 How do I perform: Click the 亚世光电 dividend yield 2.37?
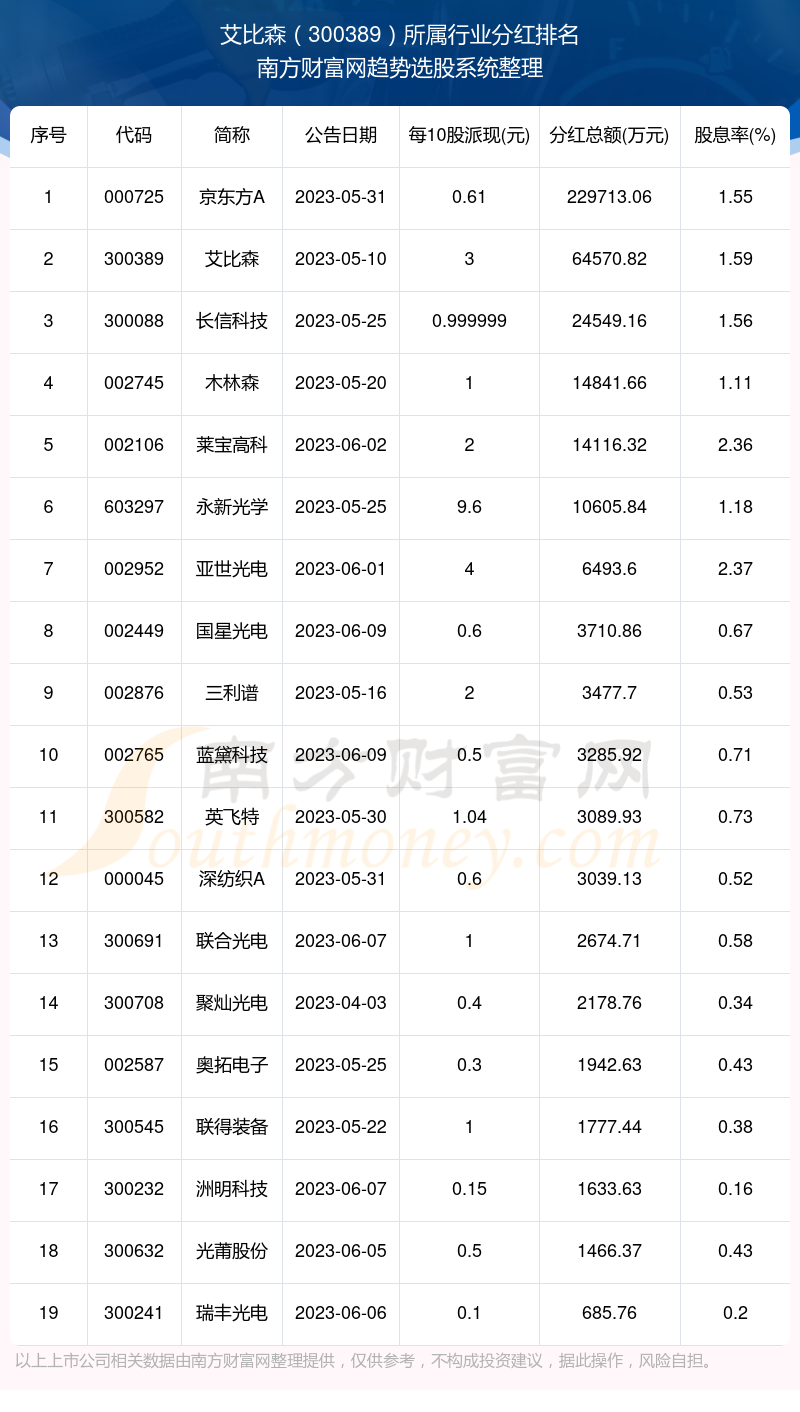tap(735, 569)
